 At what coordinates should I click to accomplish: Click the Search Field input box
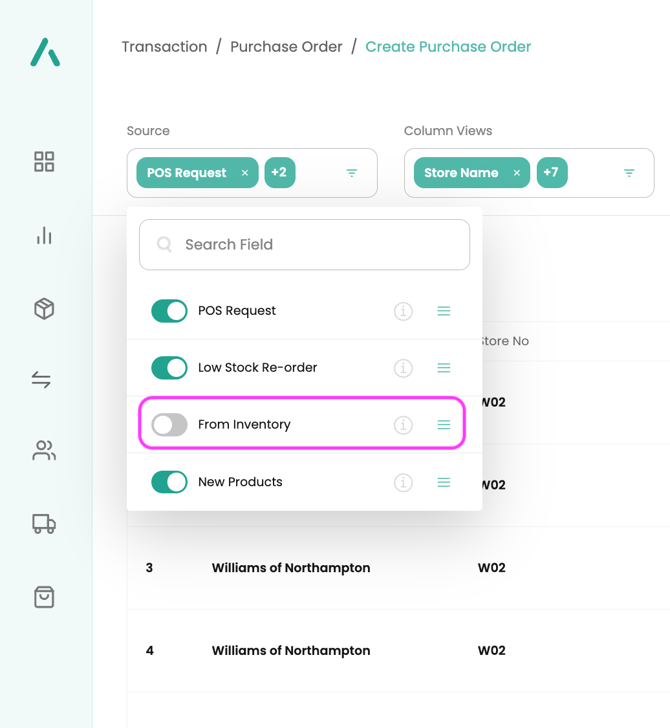pos(304,245)
